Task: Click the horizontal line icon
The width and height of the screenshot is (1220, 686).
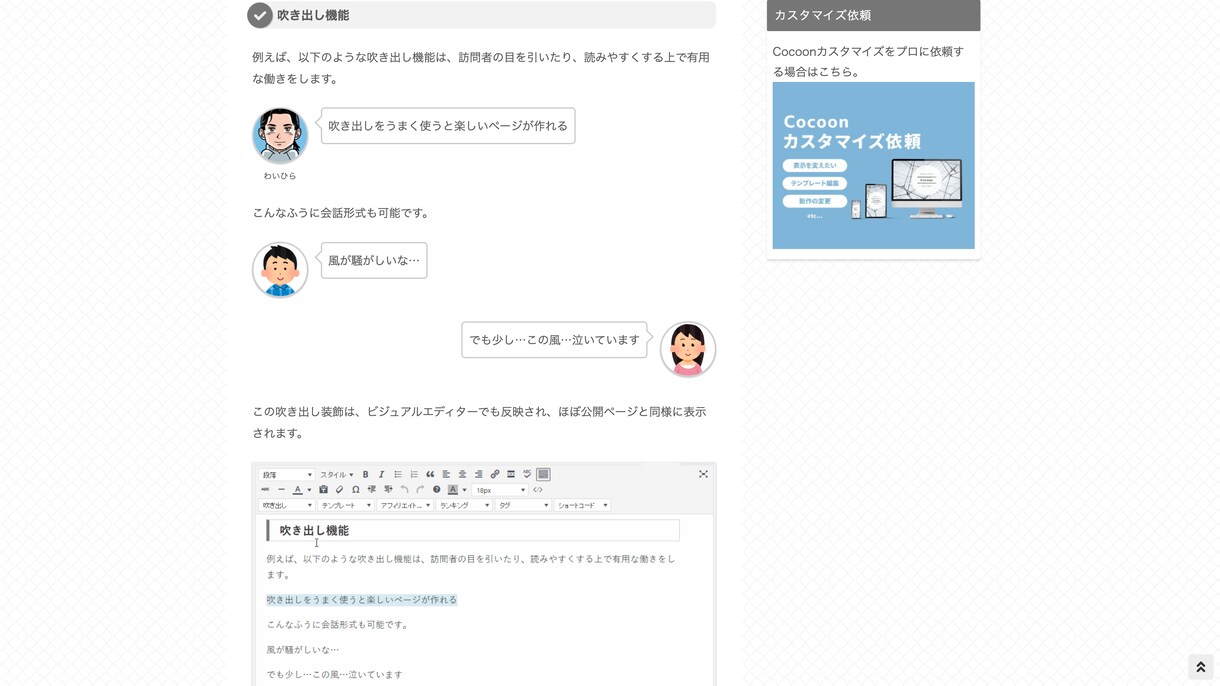Action: [x=281, y=490]
